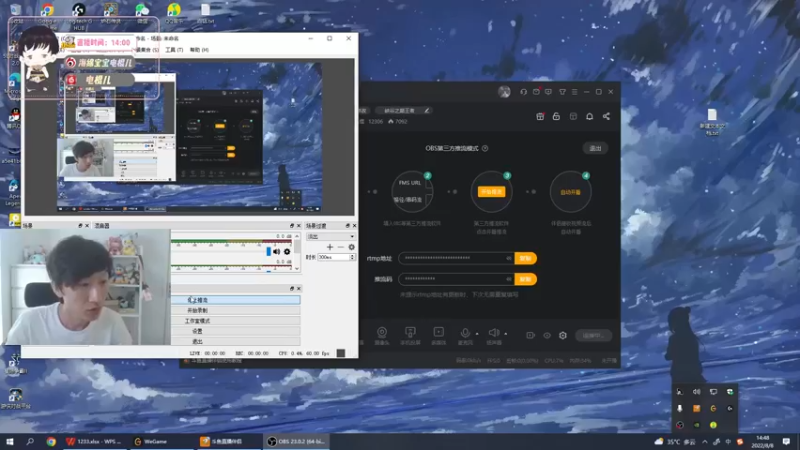Float the 混音器 dock panel
Image resolution: width=800 pixels, height=450 pixels.
[292, 226]
